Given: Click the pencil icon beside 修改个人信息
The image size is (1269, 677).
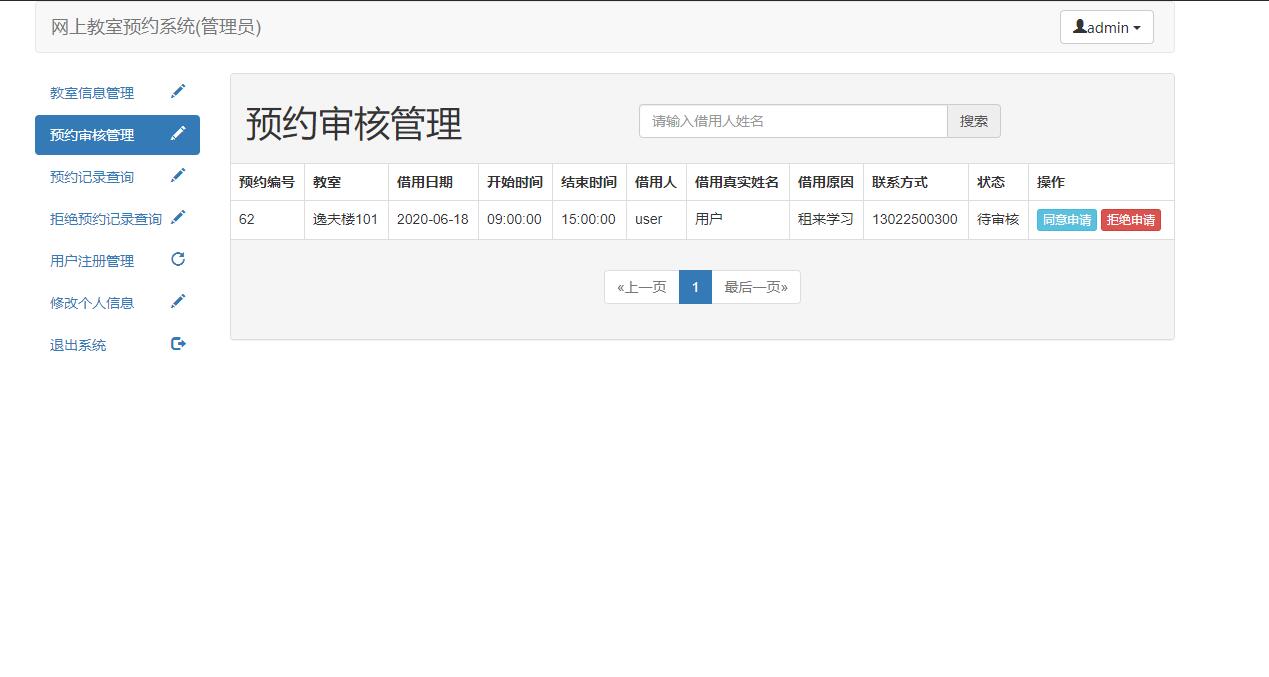Looking at the screenshot, I should 178,301.
